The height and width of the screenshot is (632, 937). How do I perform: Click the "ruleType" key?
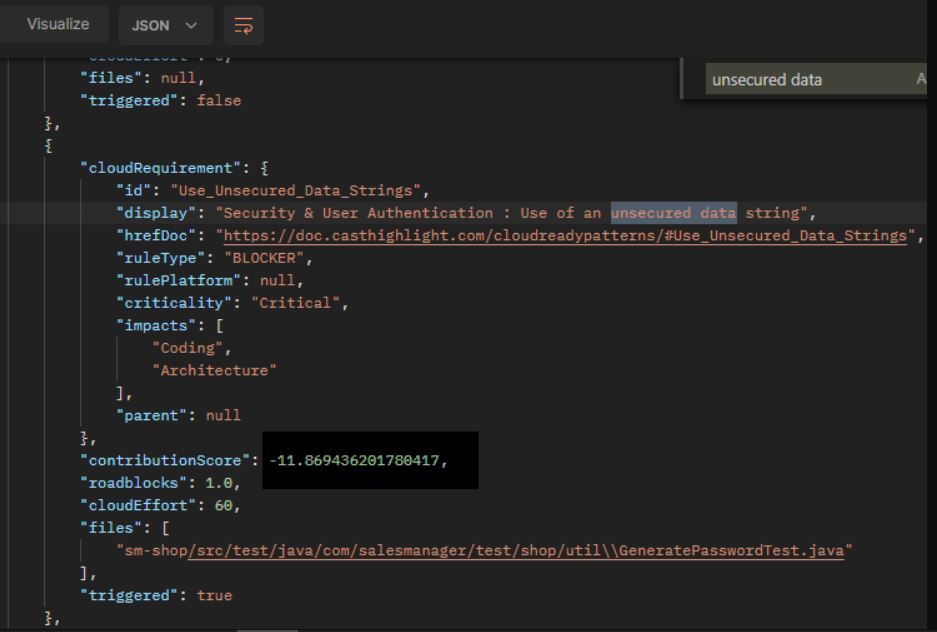click(x=160, y=258)
